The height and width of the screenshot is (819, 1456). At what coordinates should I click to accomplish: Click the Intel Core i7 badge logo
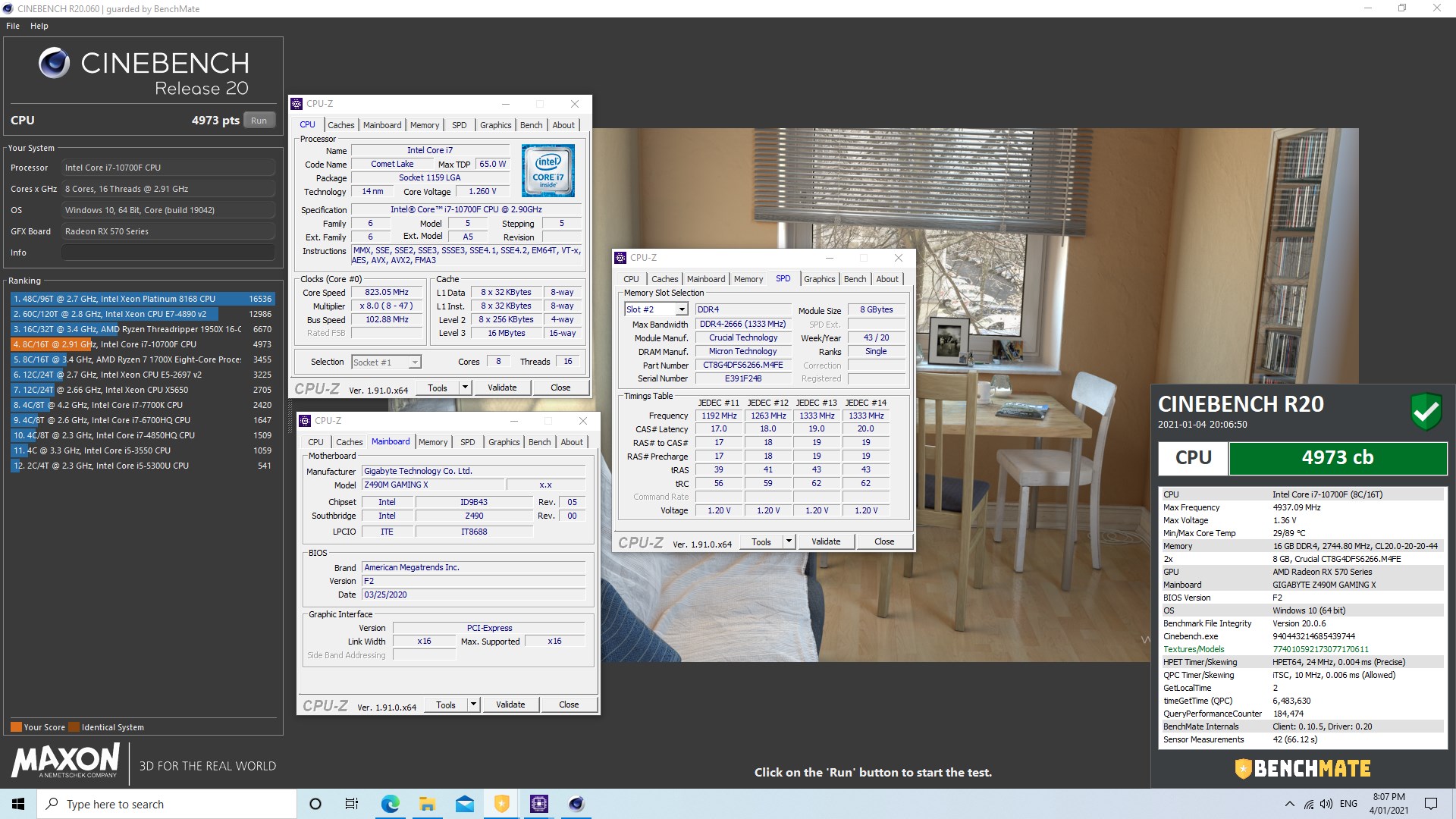(548, 171)
